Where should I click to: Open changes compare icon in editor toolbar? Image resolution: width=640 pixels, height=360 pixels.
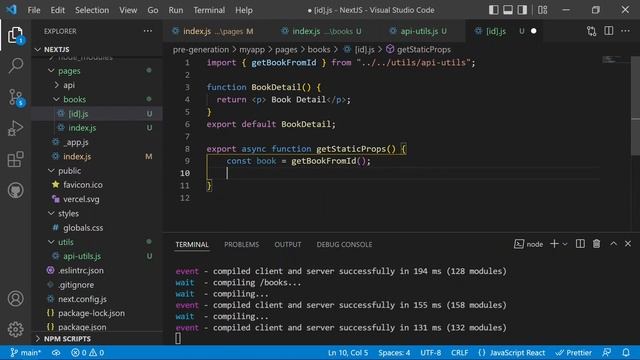591,31
